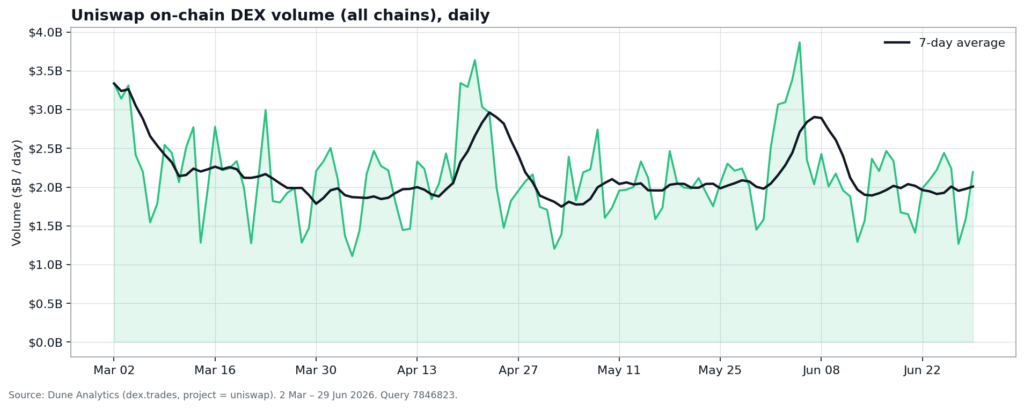Click the $0.0B y-axis label

tap(44, 342)
